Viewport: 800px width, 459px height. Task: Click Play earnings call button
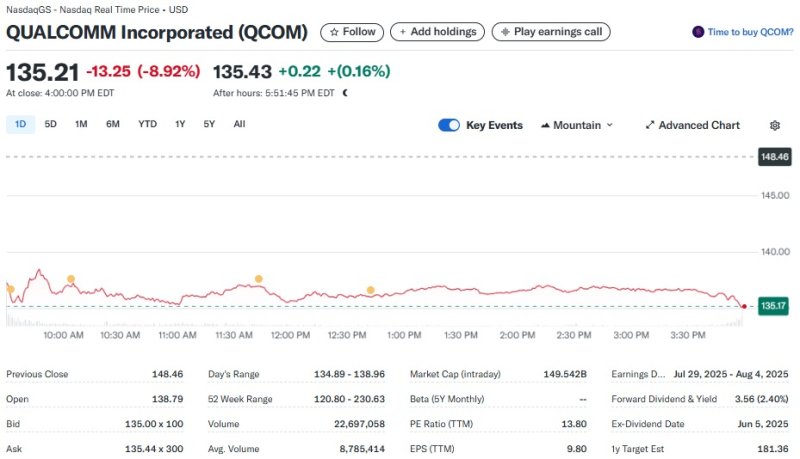coord(551,32)
